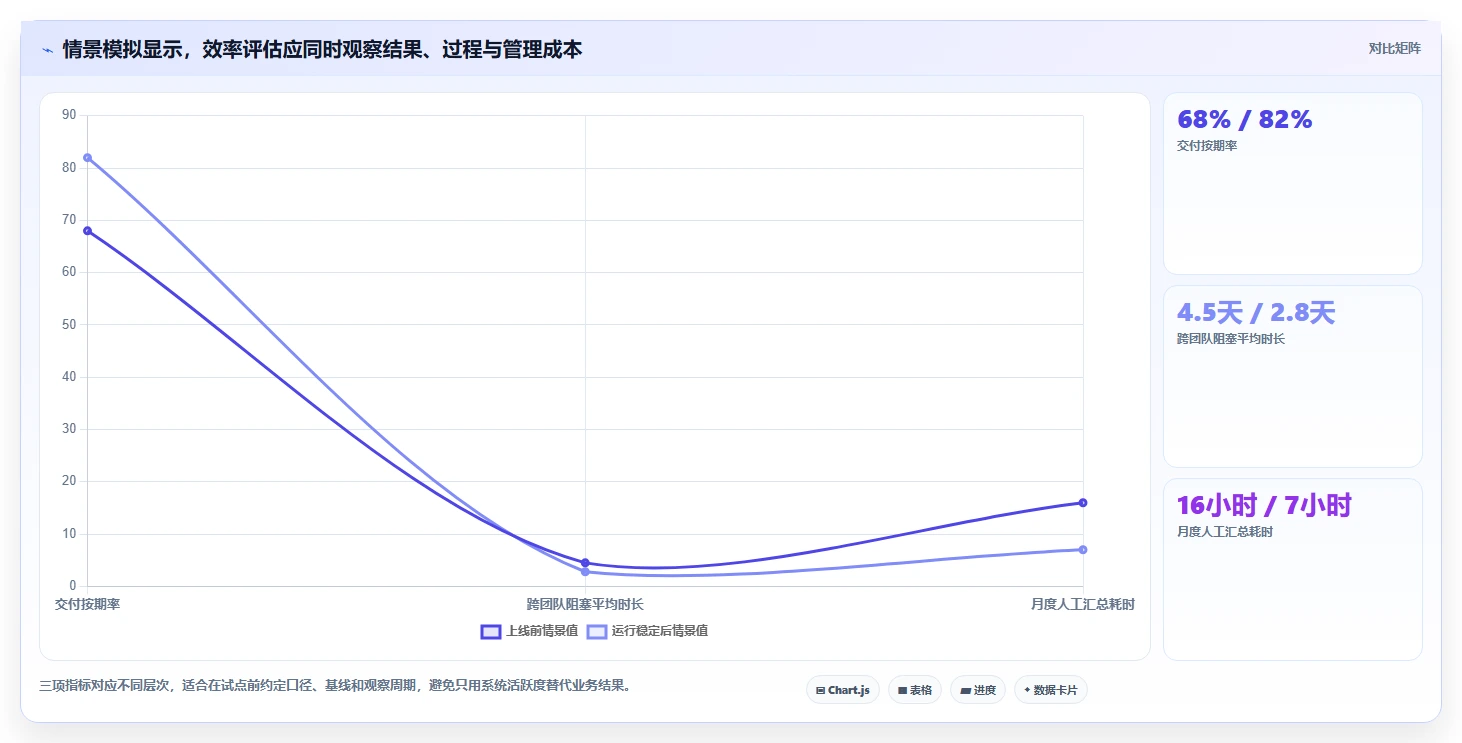1462x743 pixels.
Task: Click the 7 data point on 月度人工汇总耗时
Action: (x=1083, y=550)
